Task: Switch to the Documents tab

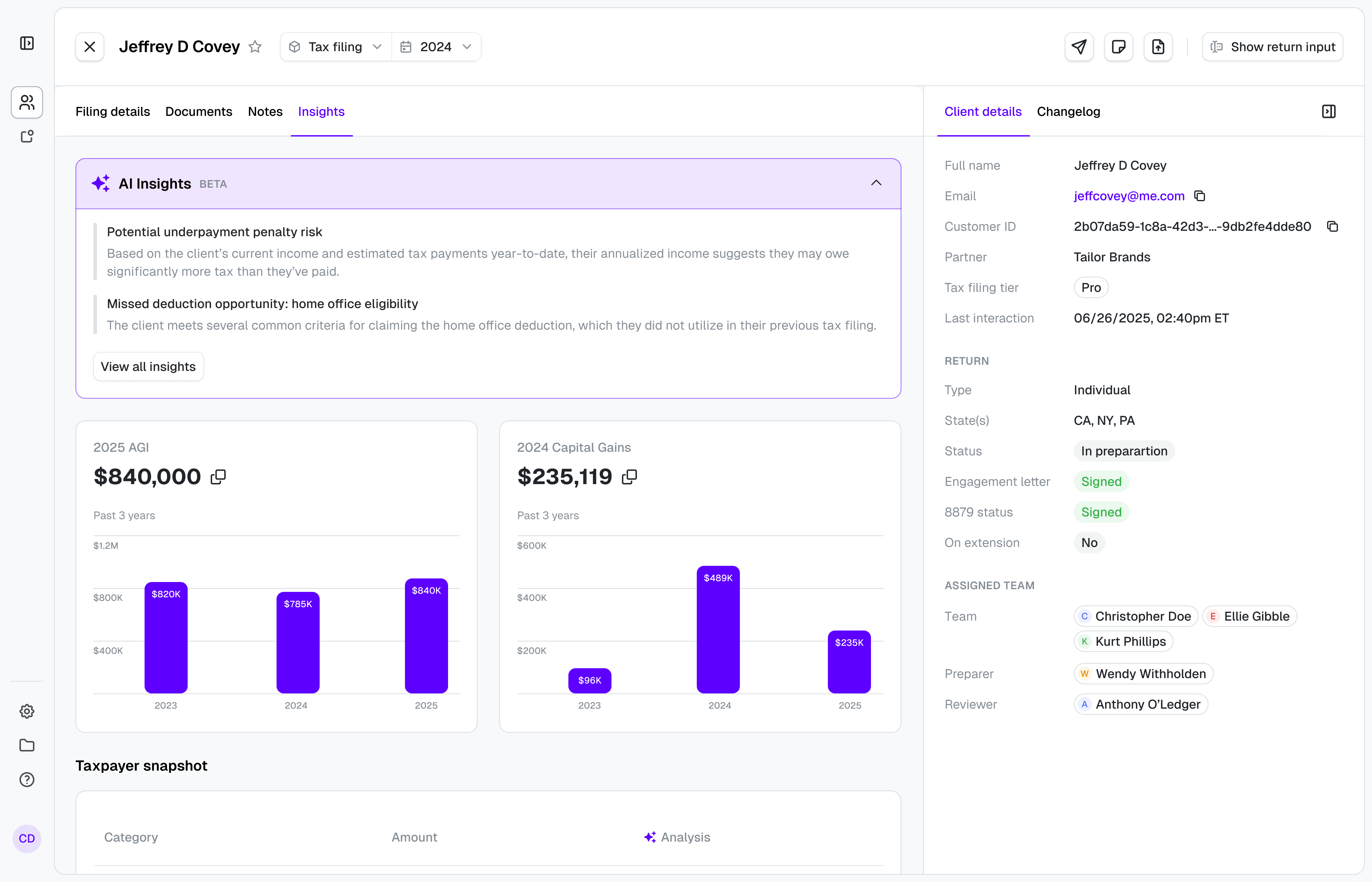Action: pos(199,112)
